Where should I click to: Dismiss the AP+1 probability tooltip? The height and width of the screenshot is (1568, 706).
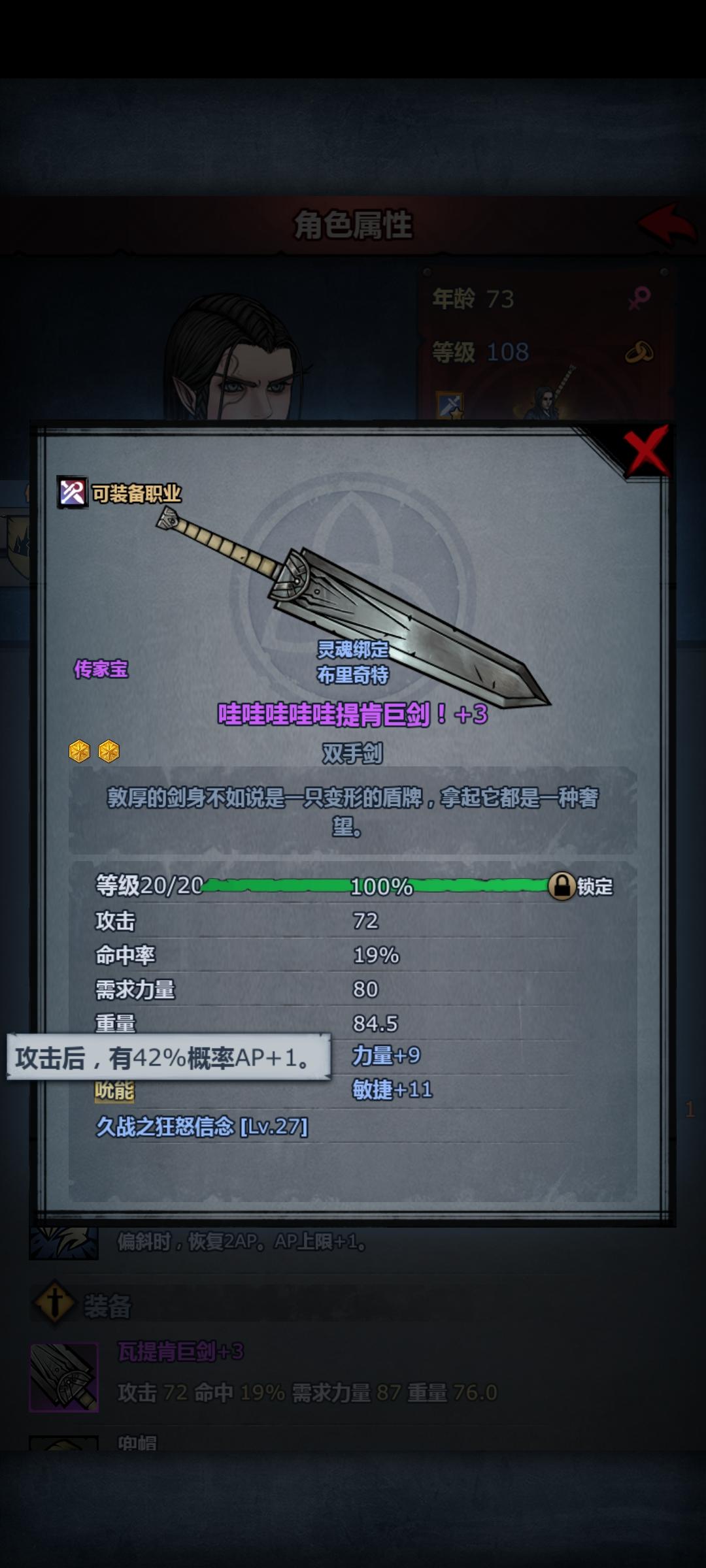pyautogui.click(x=169, y=1057)
